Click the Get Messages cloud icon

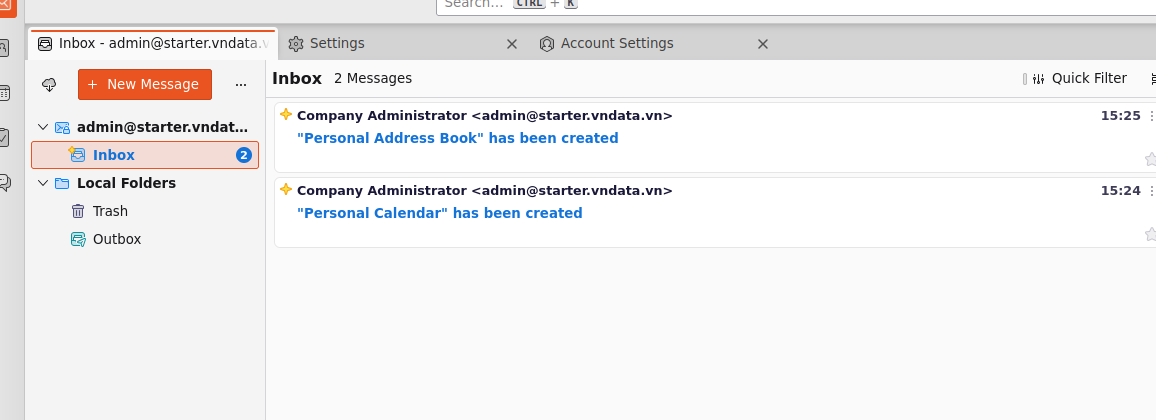pos(49,85)
